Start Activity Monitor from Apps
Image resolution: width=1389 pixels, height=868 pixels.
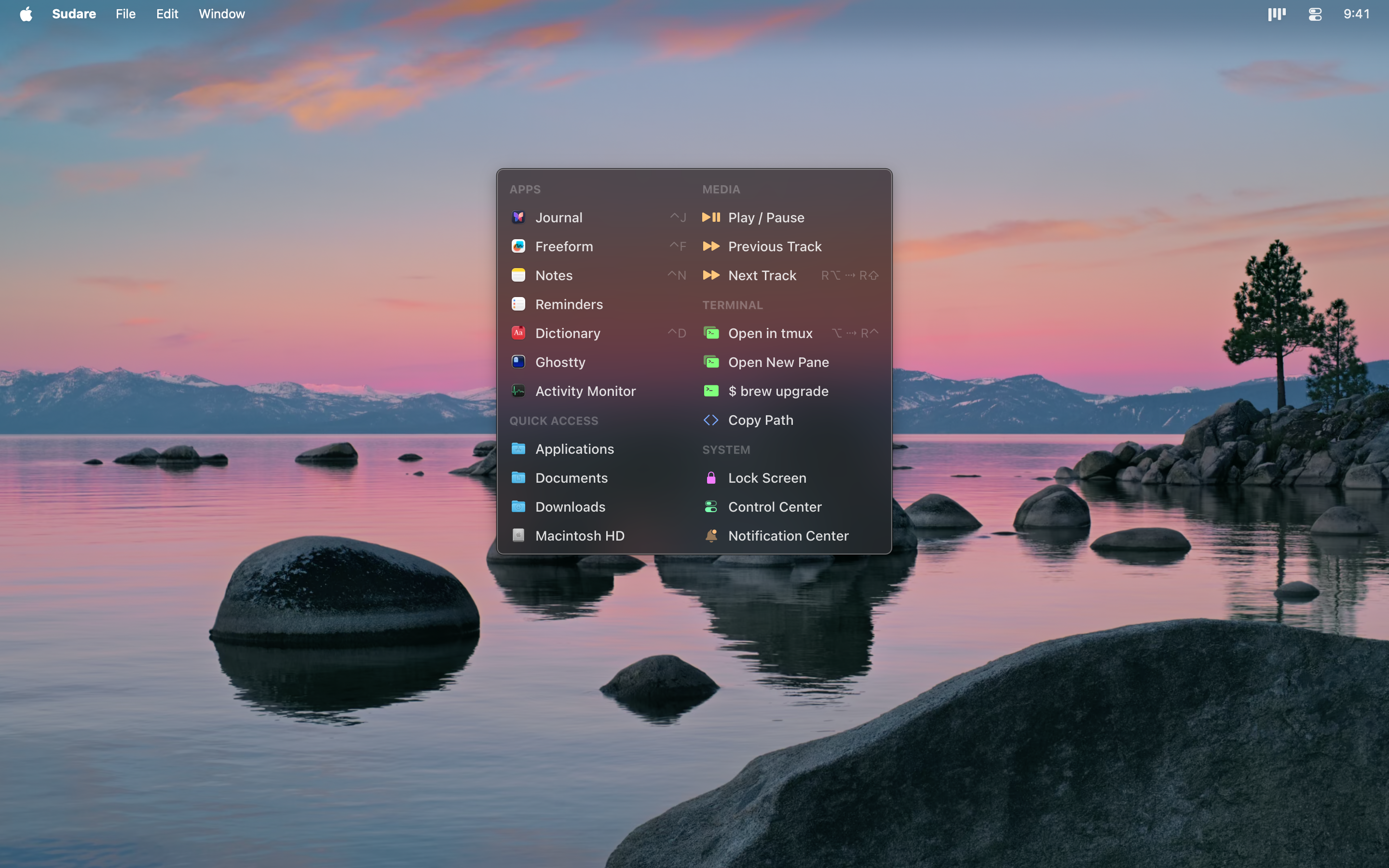point(517,391)
